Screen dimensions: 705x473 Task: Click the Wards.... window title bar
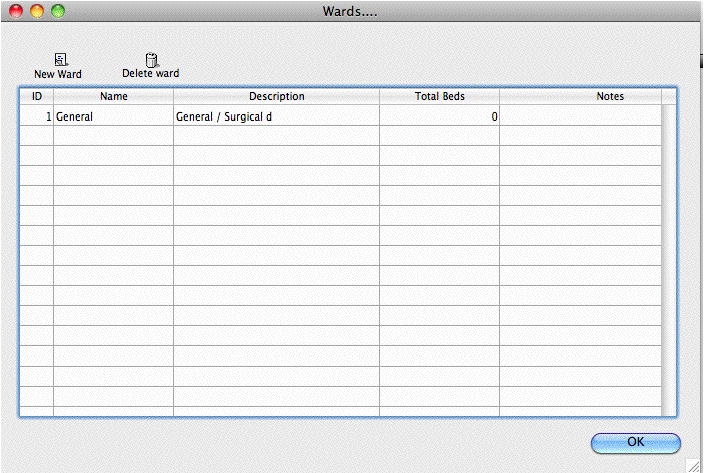click(350, 11)
